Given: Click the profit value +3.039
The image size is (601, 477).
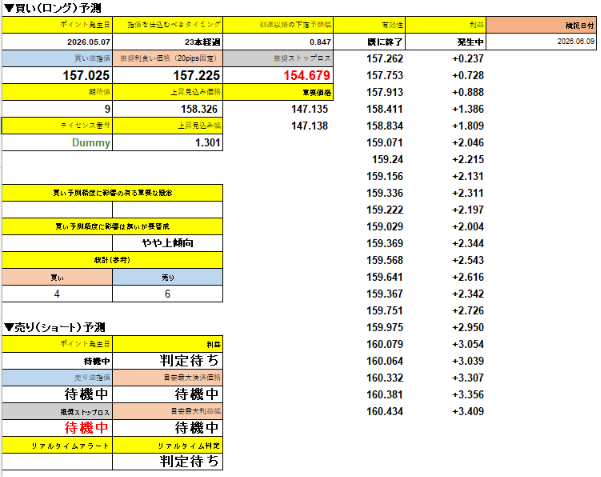Looking at the screenshot, I should [x=468, y=361].
